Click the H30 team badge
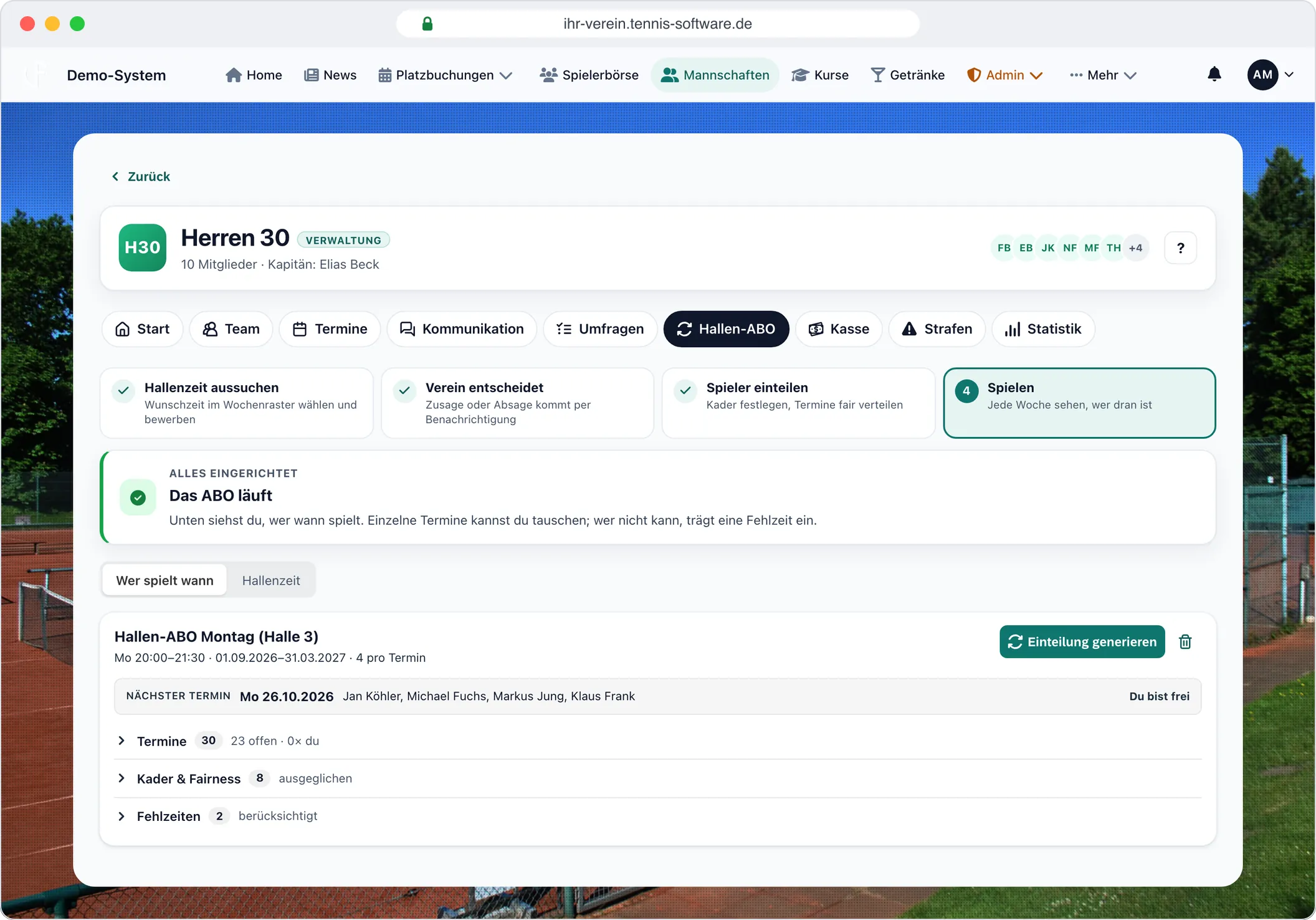 [x=143, y=247]
